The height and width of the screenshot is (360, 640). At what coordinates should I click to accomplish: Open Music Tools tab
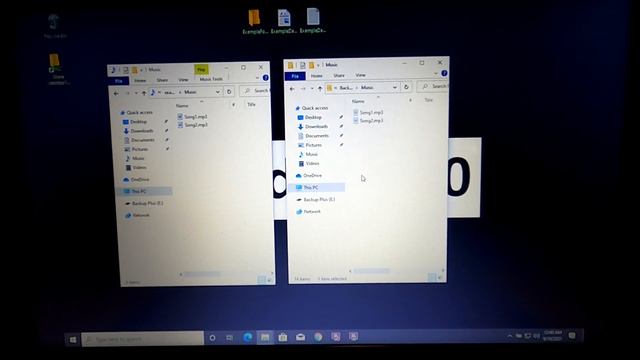tap(211, 79)
